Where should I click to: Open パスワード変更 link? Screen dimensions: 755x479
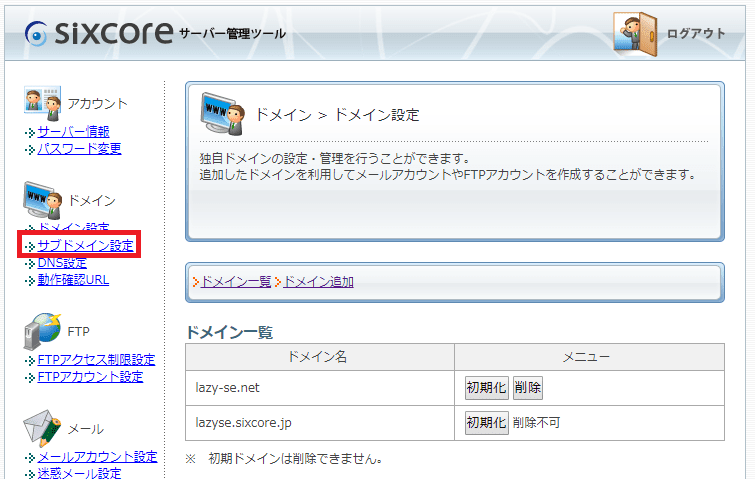79,148
